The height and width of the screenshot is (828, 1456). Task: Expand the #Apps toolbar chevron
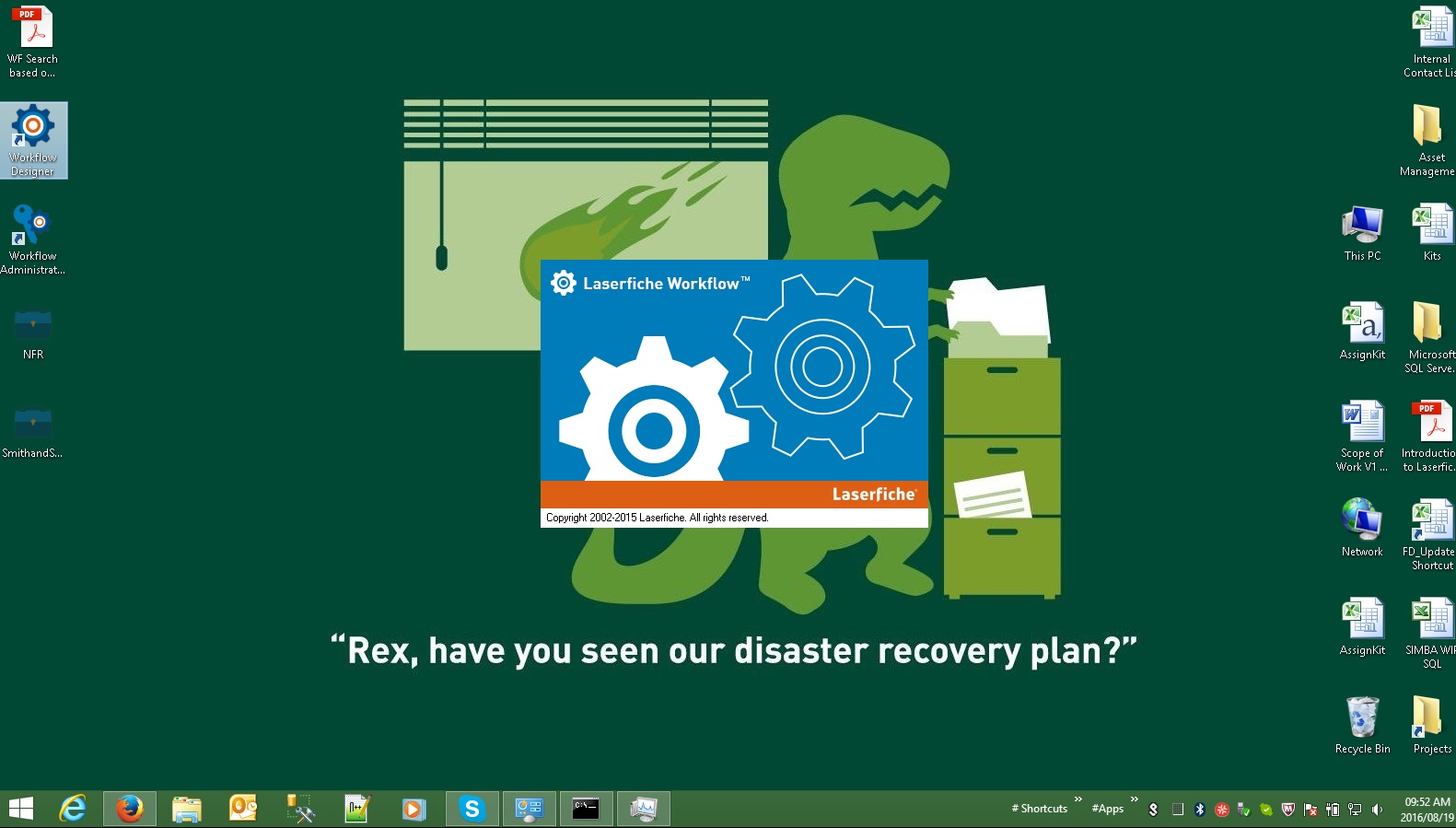tap(1135, 799)
